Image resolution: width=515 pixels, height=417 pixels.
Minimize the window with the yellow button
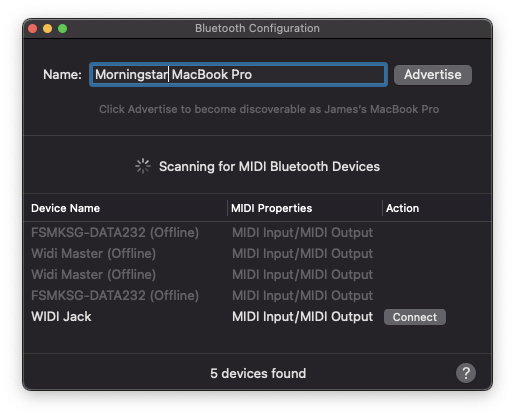pyautogui.click(x=47, y=29)
